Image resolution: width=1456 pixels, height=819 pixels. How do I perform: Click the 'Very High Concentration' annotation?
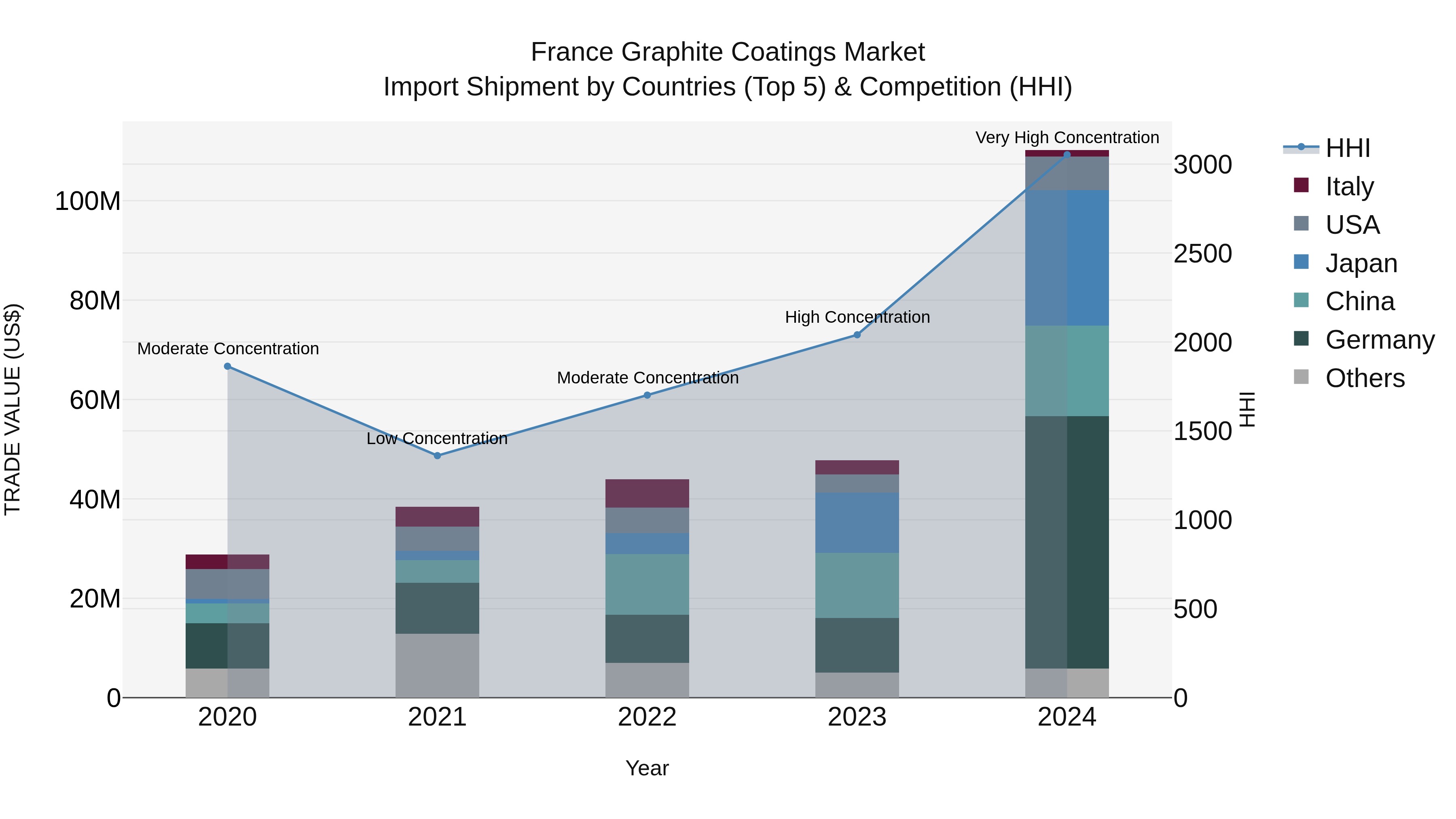[x=1067, y=138]
